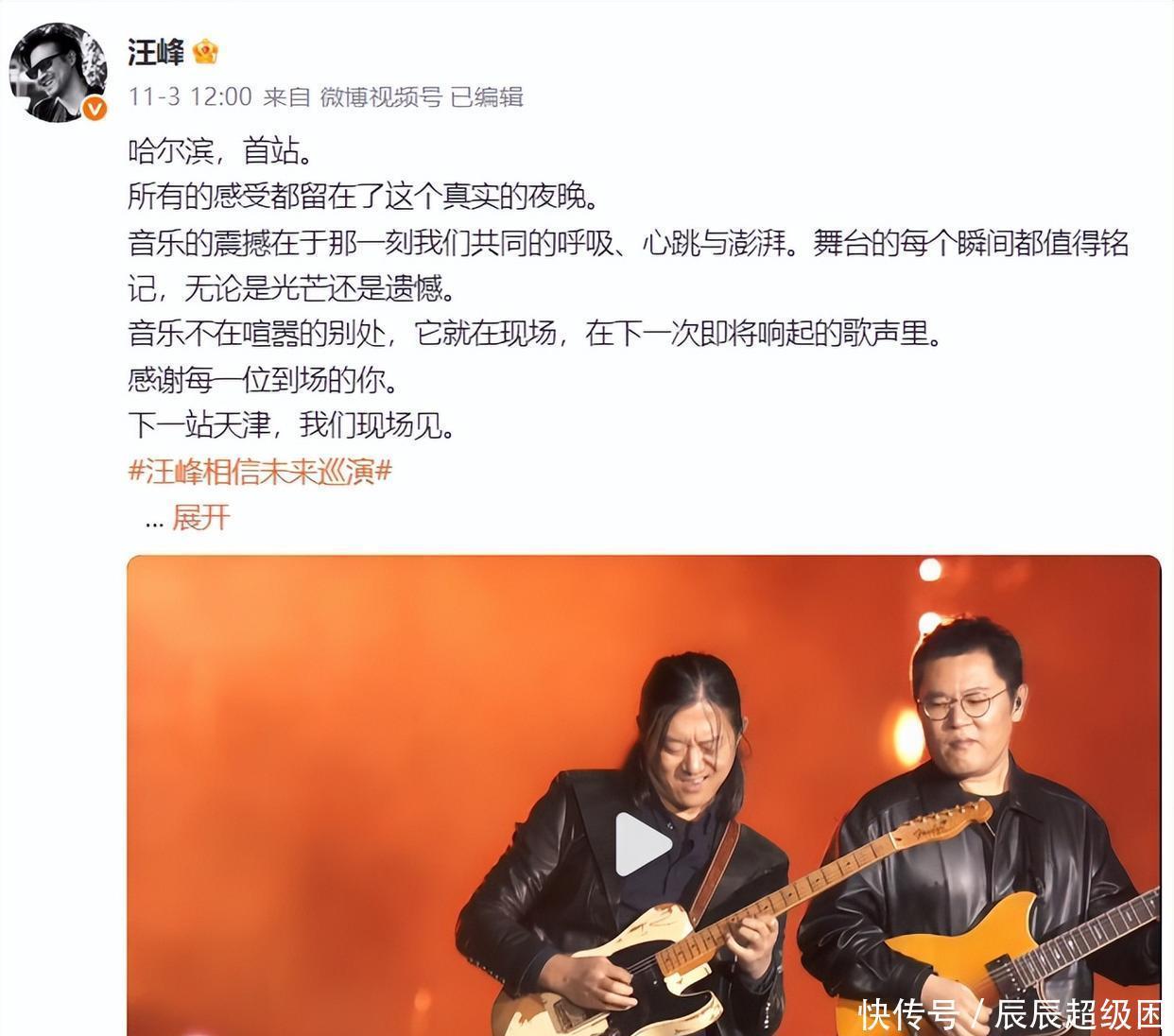Screen dimensions: 1174x1036
Task: Open 汪峰's profile avatar picture
Action: click(58, 72)
